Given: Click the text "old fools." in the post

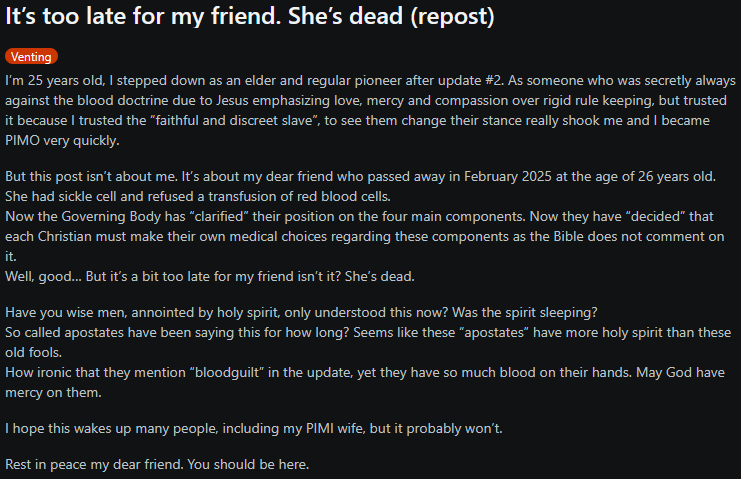Looking at the screenshot, I should click(x=34, y=352).
